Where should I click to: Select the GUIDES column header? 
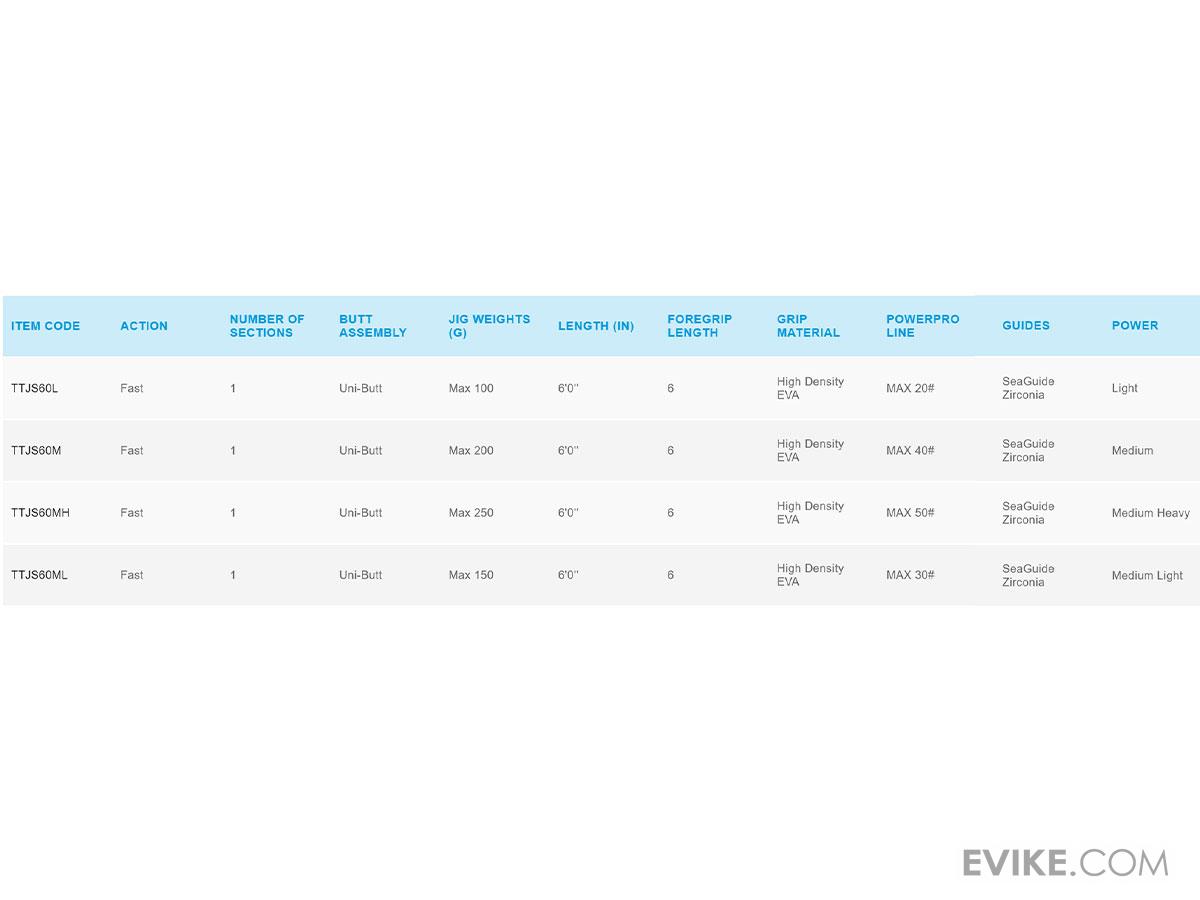[1026, 326]
